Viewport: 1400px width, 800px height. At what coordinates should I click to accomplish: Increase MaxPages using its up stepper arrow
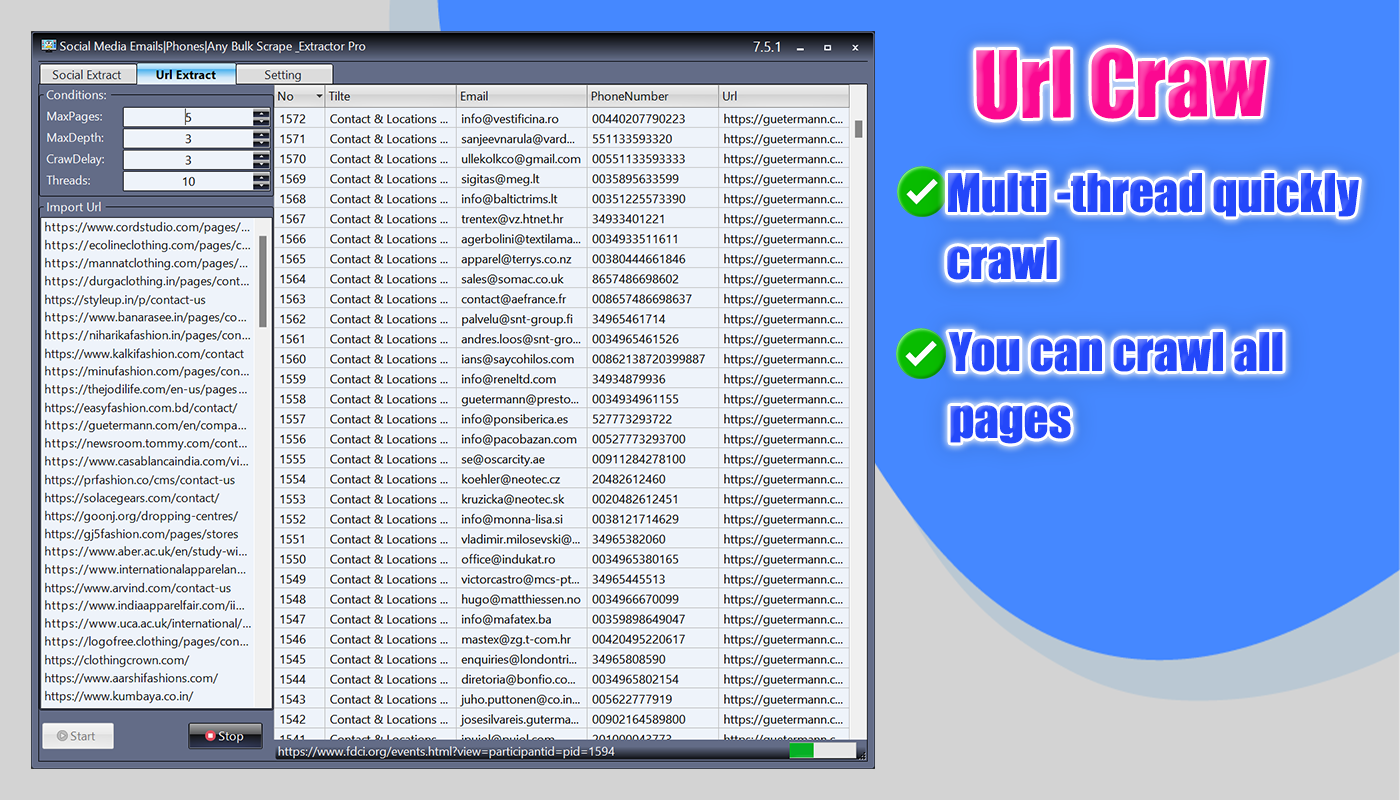pos(261,113)
